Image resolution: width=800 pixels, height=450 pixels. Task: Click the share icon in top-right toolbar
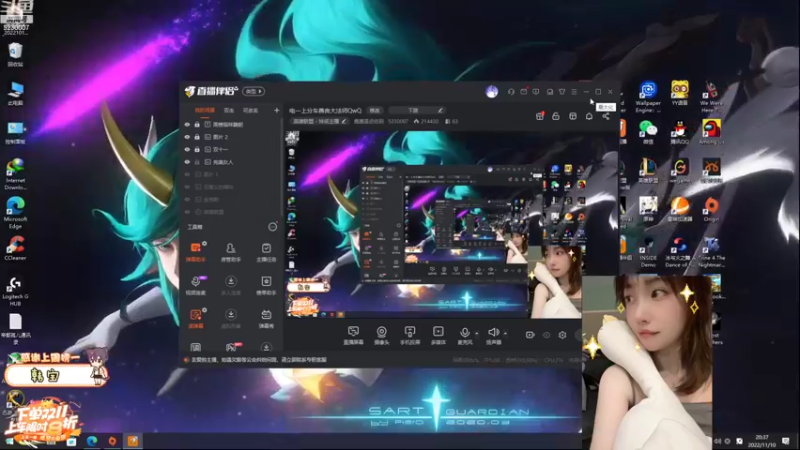[606, 116]
